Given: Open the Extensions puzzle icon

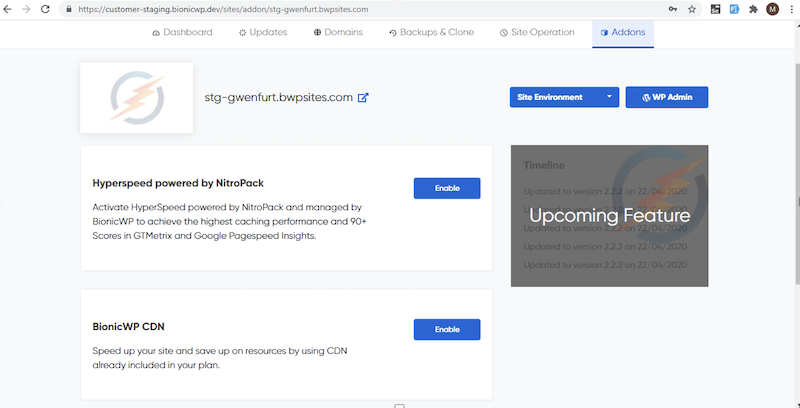Looking at the screenshot, I should coord(753,9).
